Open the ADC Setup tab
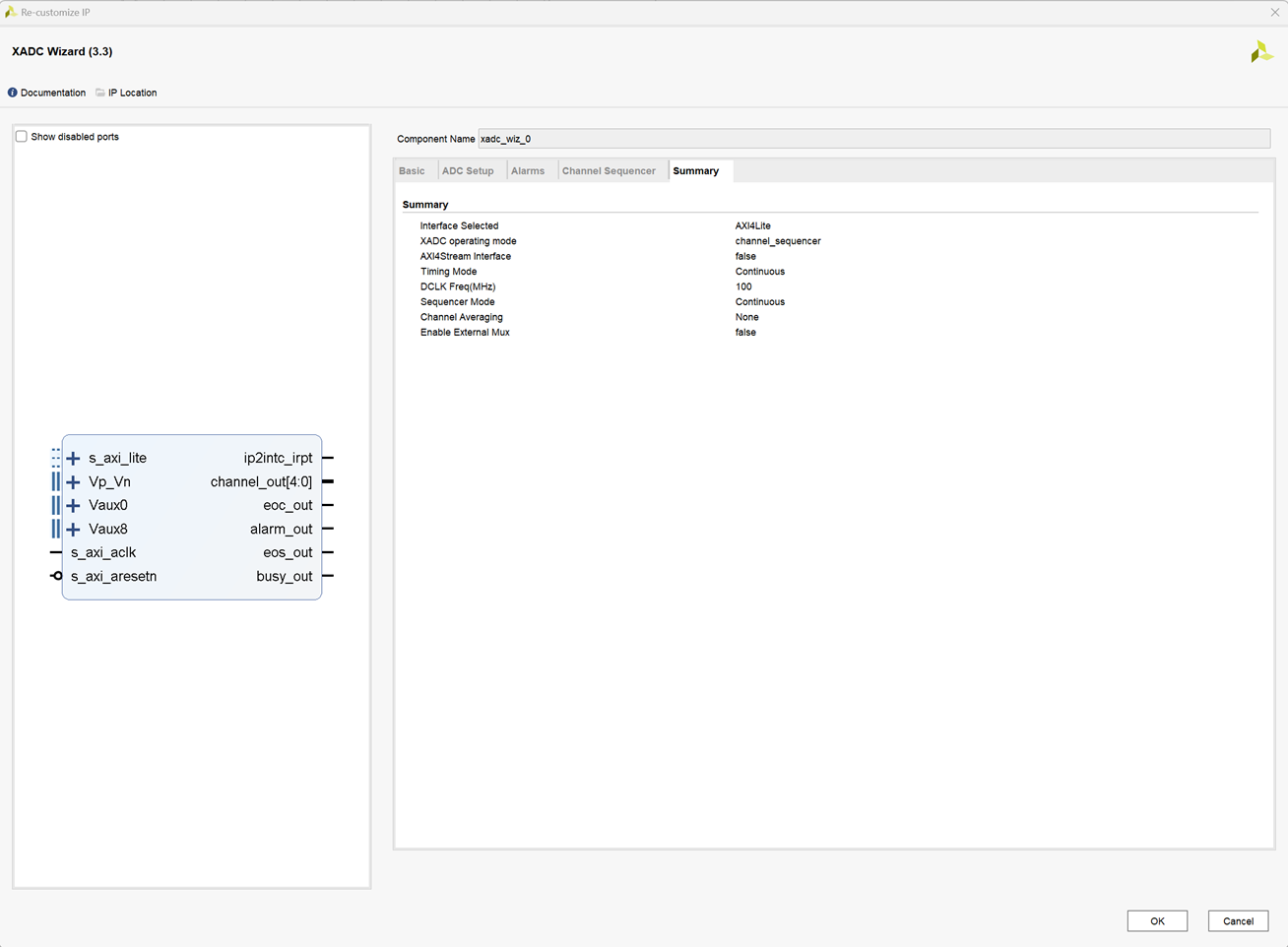Viewport: 1288px width, 947px height. pos(468,171)
